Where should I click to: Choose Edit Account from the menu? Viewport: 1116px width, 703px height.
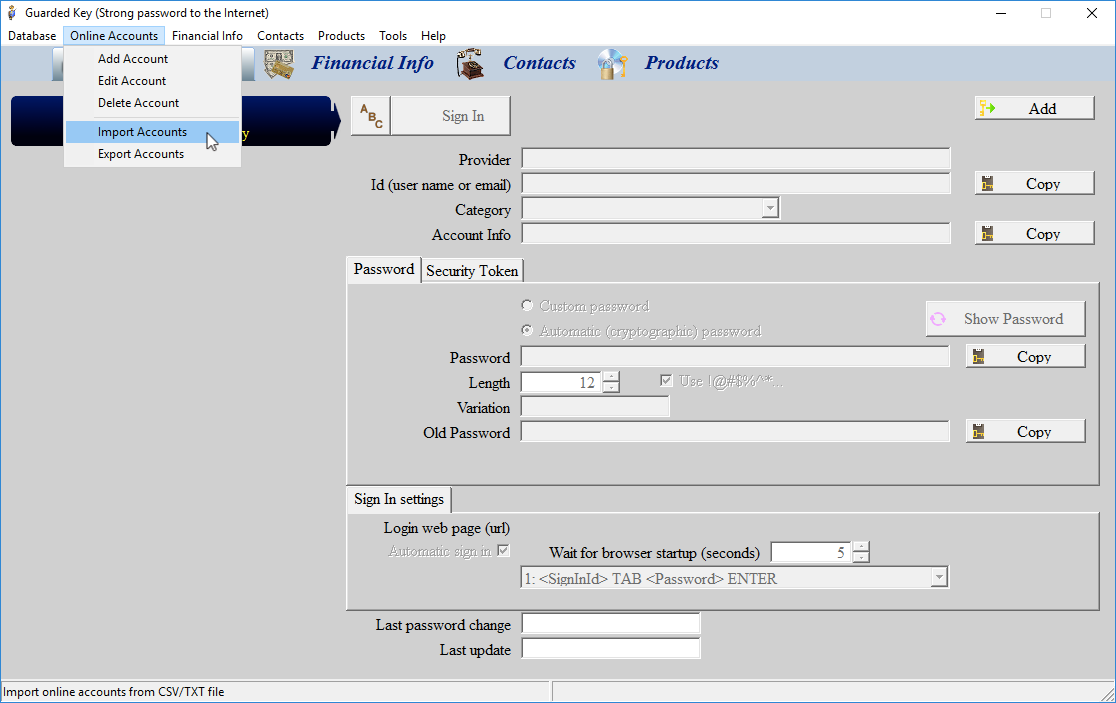[152, 81]
